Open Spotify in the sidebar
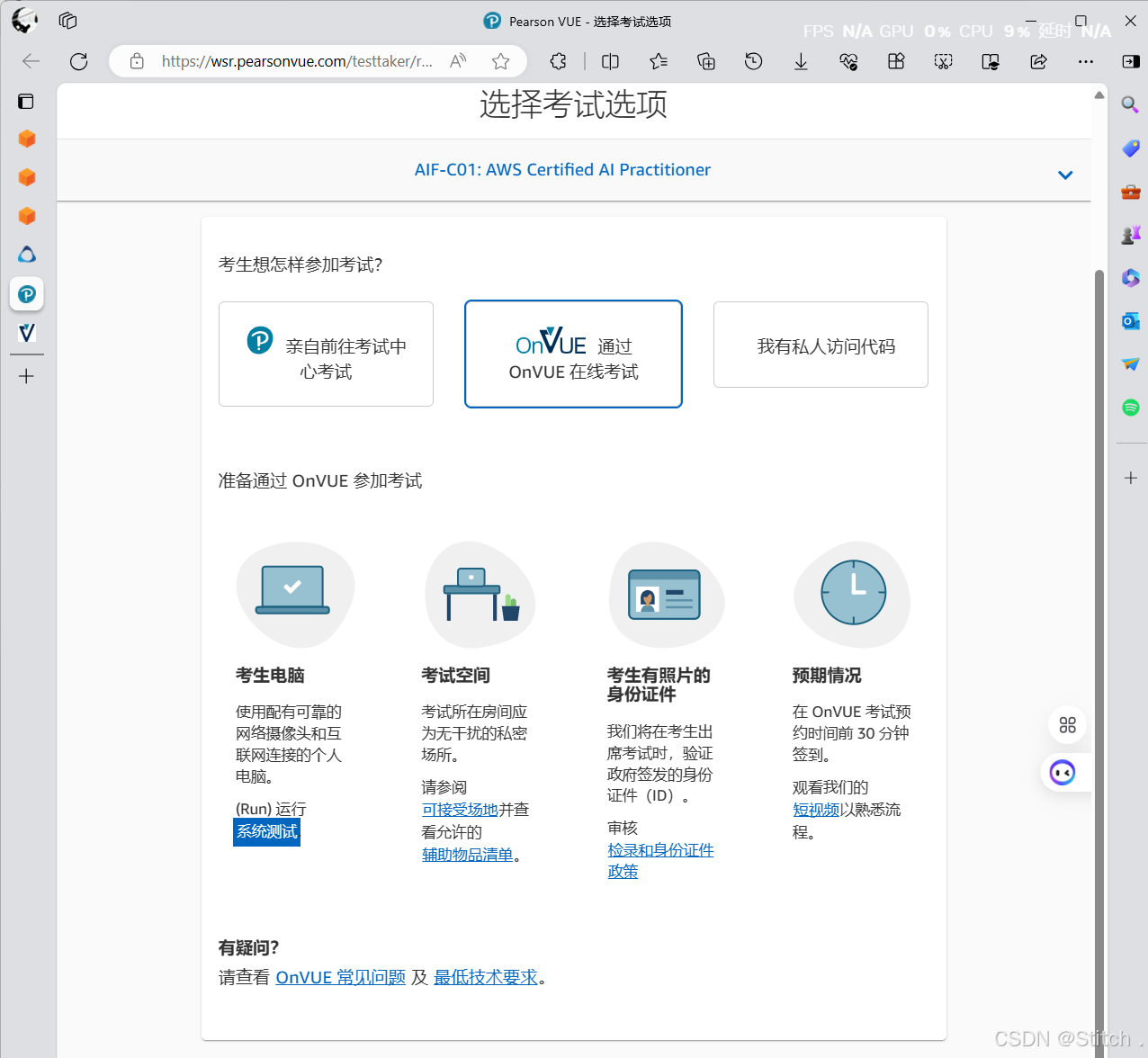Image resolution: width=1148 pixels, height=1058 pixels. coord(1131,408)
